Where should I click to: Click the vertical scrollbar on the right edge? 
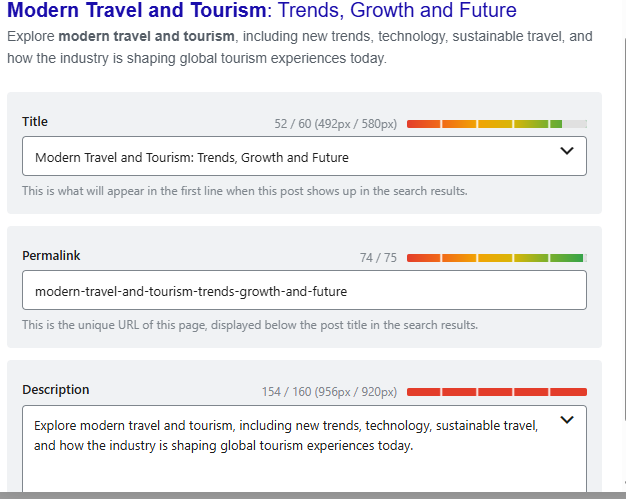[623, 90]
